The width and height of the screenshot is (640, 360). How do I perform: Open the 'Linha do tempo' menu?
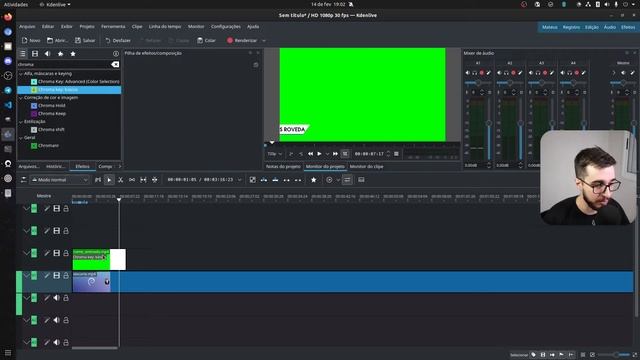[165, 27]
